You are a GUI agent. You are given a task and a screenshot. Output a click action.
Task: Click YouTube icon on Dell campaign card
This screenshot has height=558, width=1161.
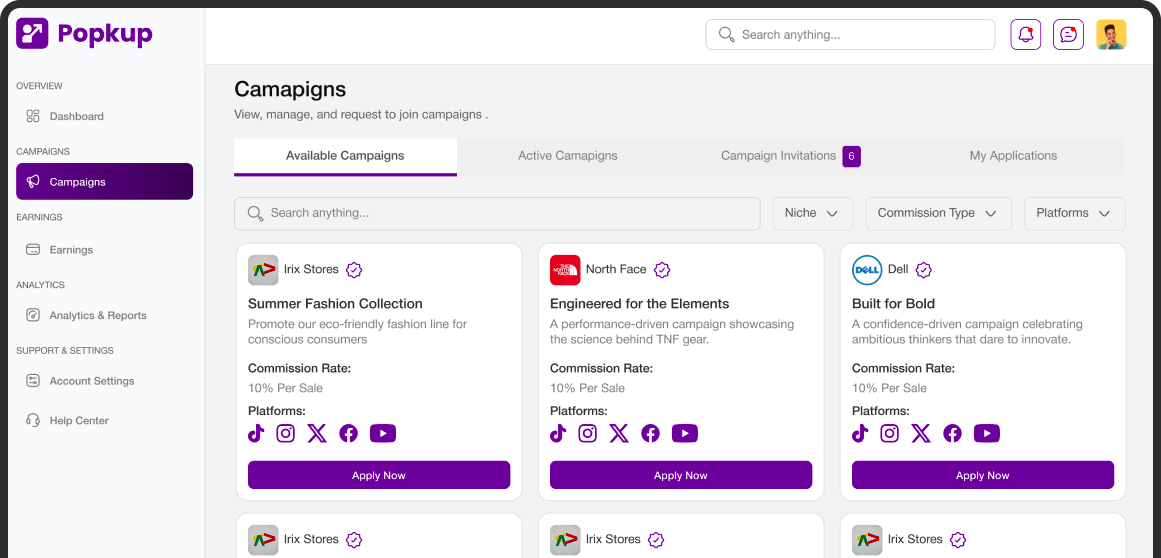coord(986,433)
